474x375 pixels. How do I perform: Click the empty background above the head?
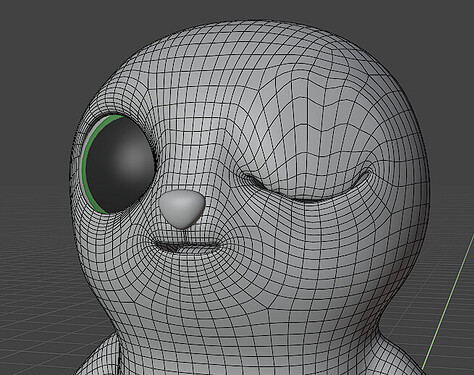(233, 9)
